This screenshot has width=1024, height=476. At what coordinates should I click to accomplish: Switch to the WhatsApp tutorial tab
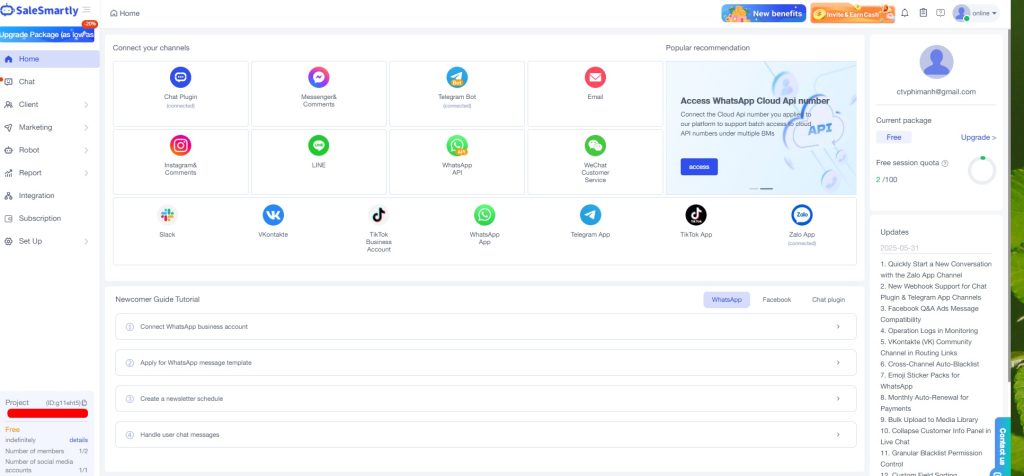tap(726, 300)
